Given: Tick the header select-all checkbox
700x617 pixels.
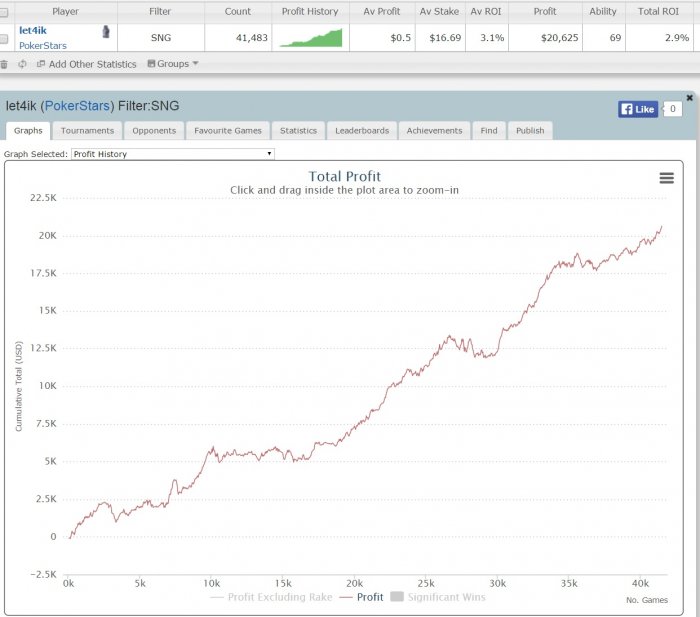Looking at the screenshot, I should (4, 13).
